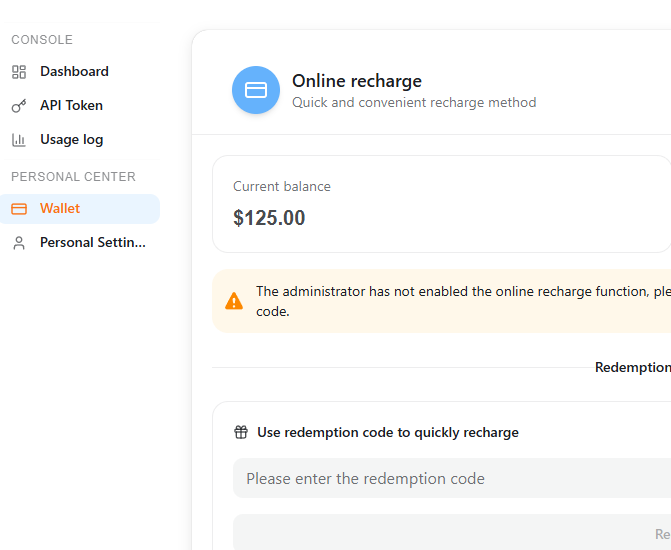Click the blue Online recharge card icon
Viewport: 671px width, 550px height.
(256, 90)
